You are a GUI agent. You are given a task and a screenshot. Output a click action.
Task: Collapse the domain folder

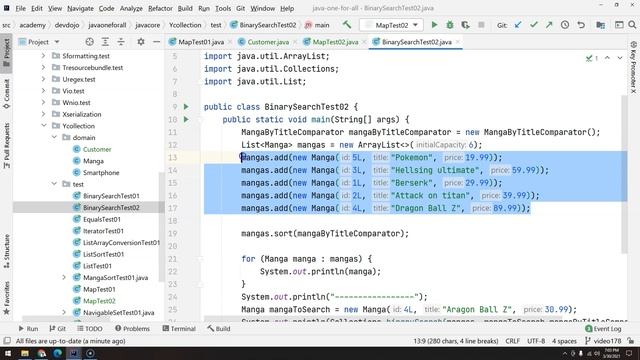pos(54,138)
